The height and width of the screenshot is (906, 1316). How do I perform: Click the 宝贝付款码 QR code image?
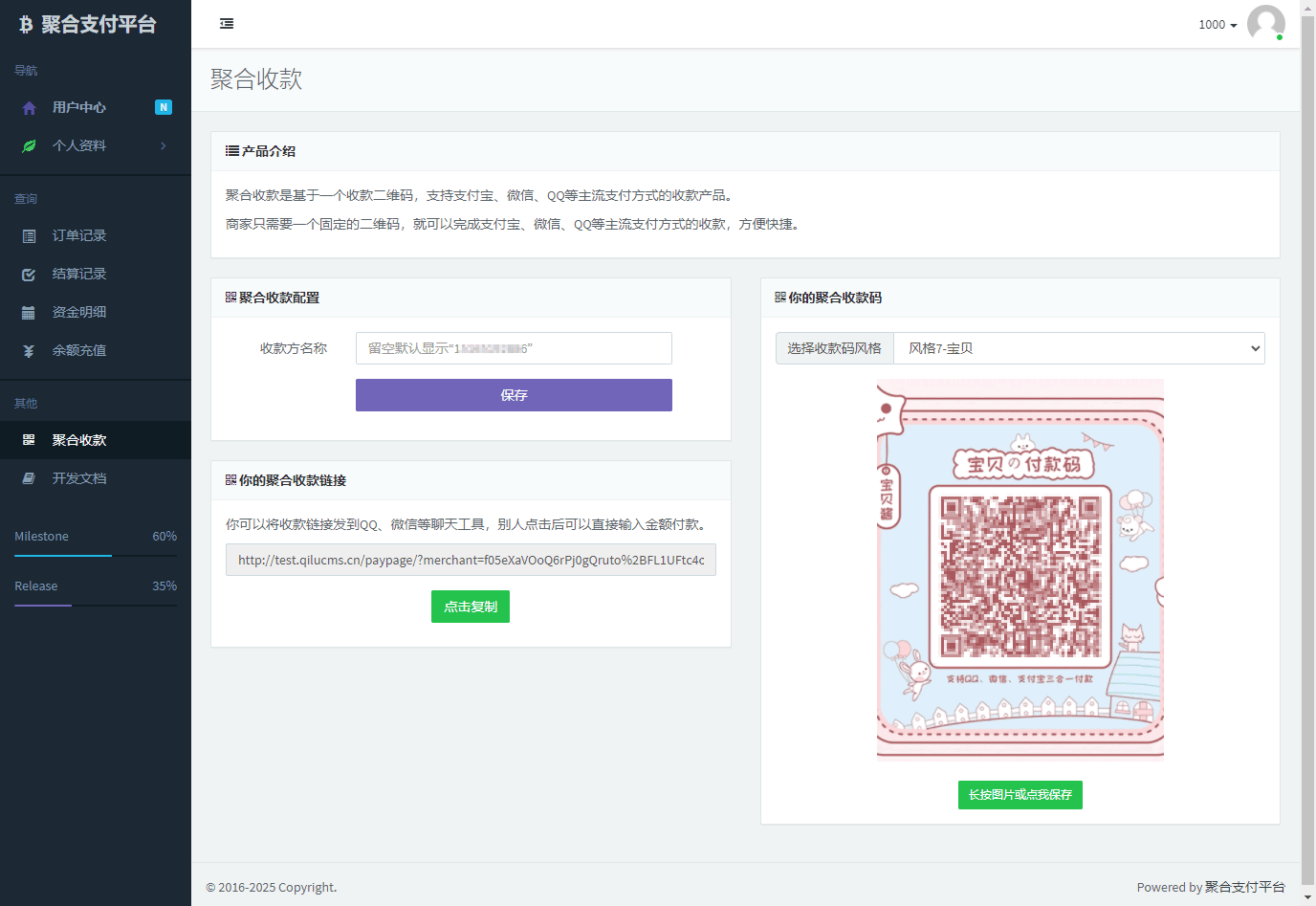pyautogui.click(x=1020, y=568)
